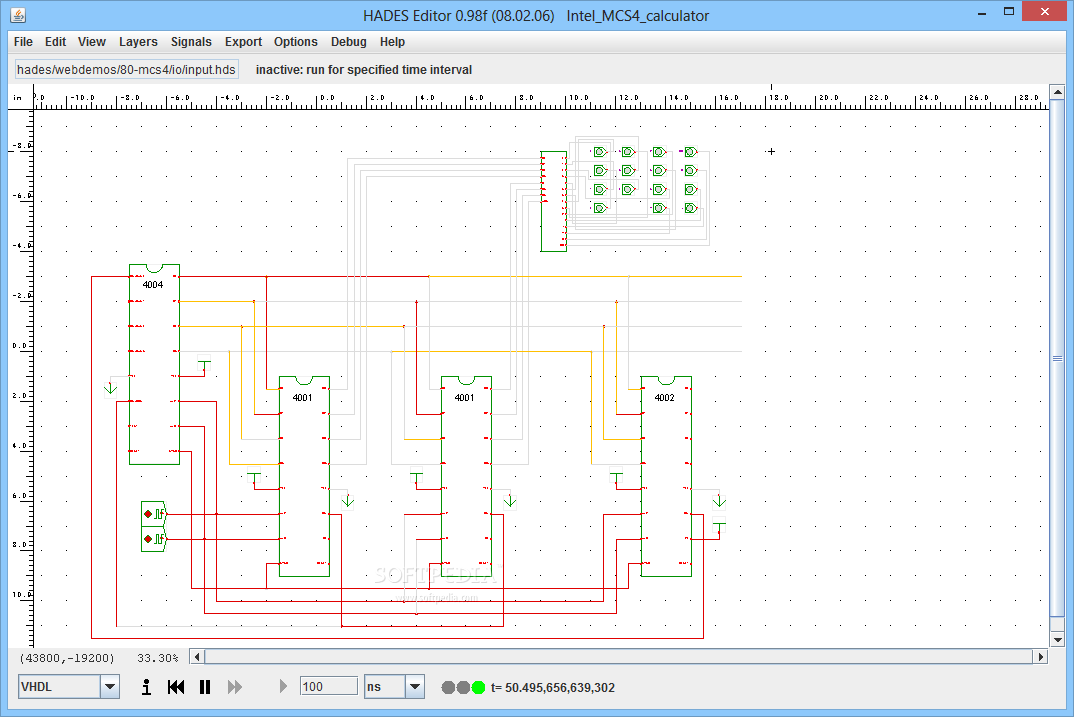Open the Export menu
This screenshot has width=1074, height=717.
[x=243, y=42]
